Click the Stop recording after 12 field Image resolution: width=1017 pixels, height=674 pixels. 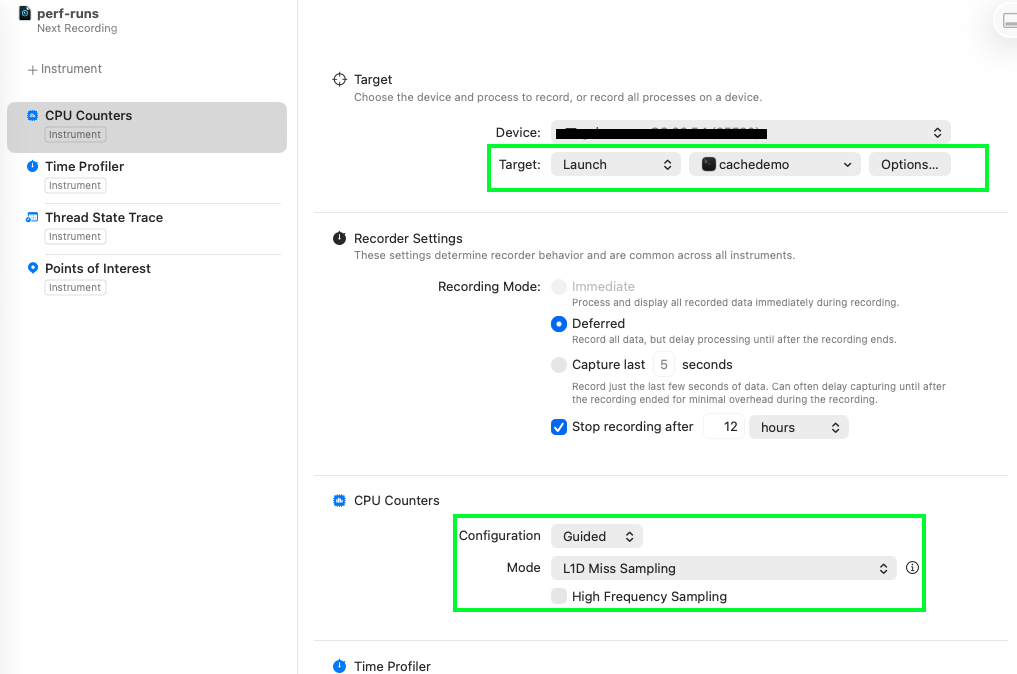(x=724, y=427)
